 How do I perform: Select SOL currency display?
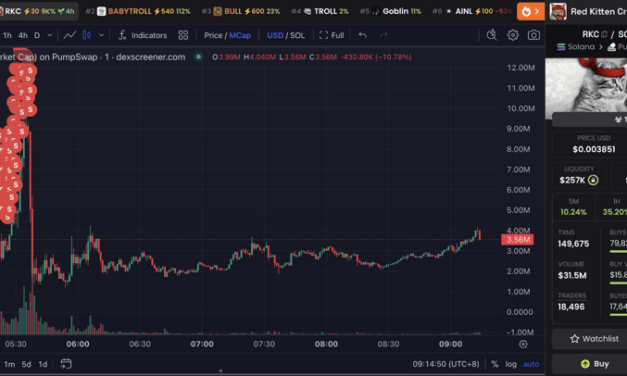(297, 36)
